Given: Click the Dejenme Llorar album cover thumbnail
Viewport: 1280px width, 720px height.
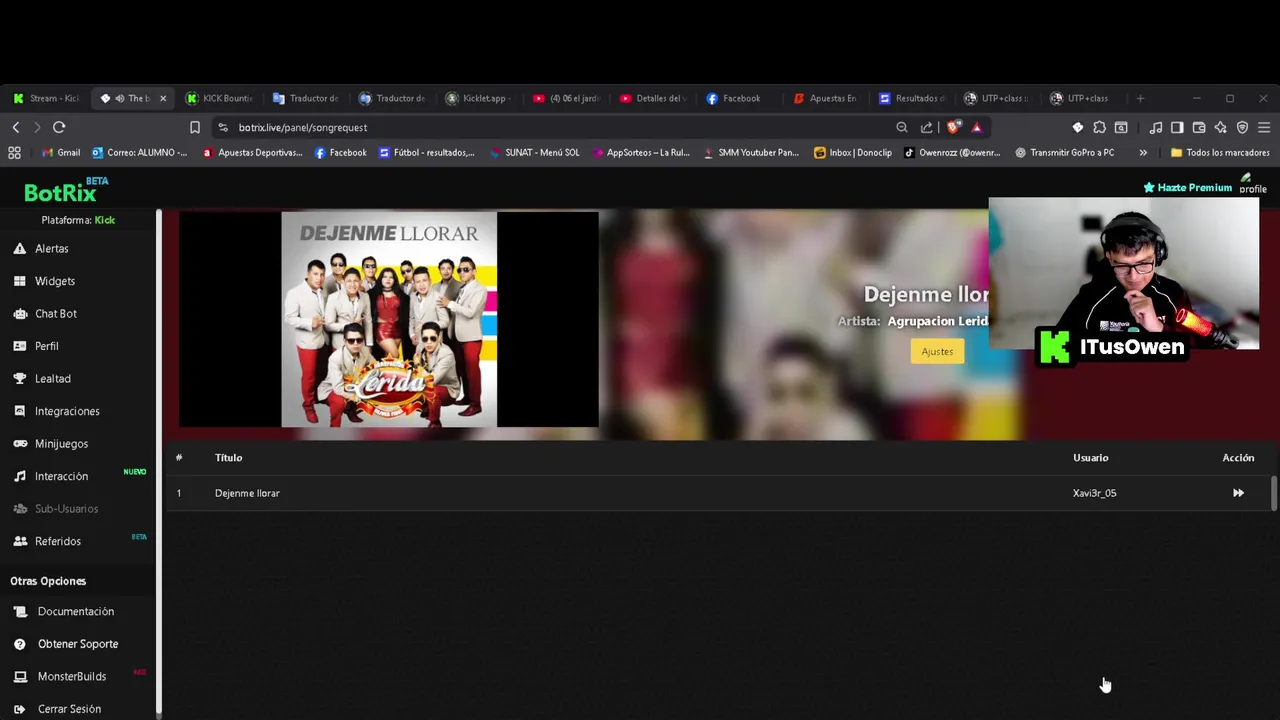Looking at the screenshot, I should pos(389,319).
